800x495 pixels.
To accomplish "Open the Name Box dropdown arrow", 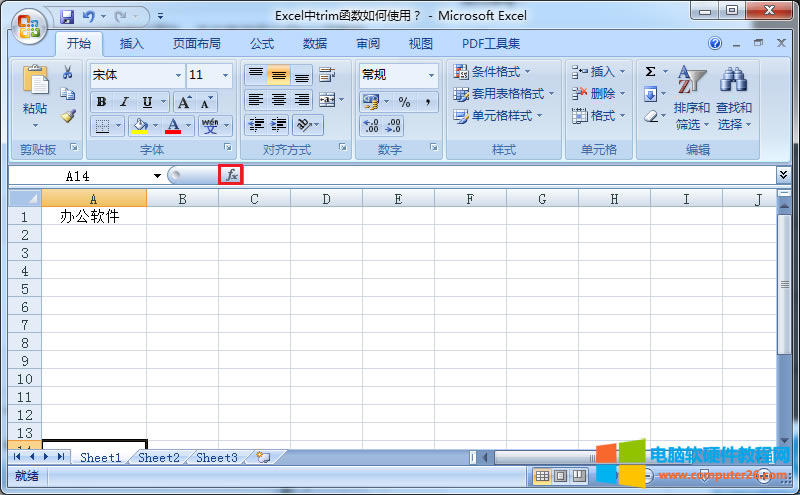I will click(158, 176).
